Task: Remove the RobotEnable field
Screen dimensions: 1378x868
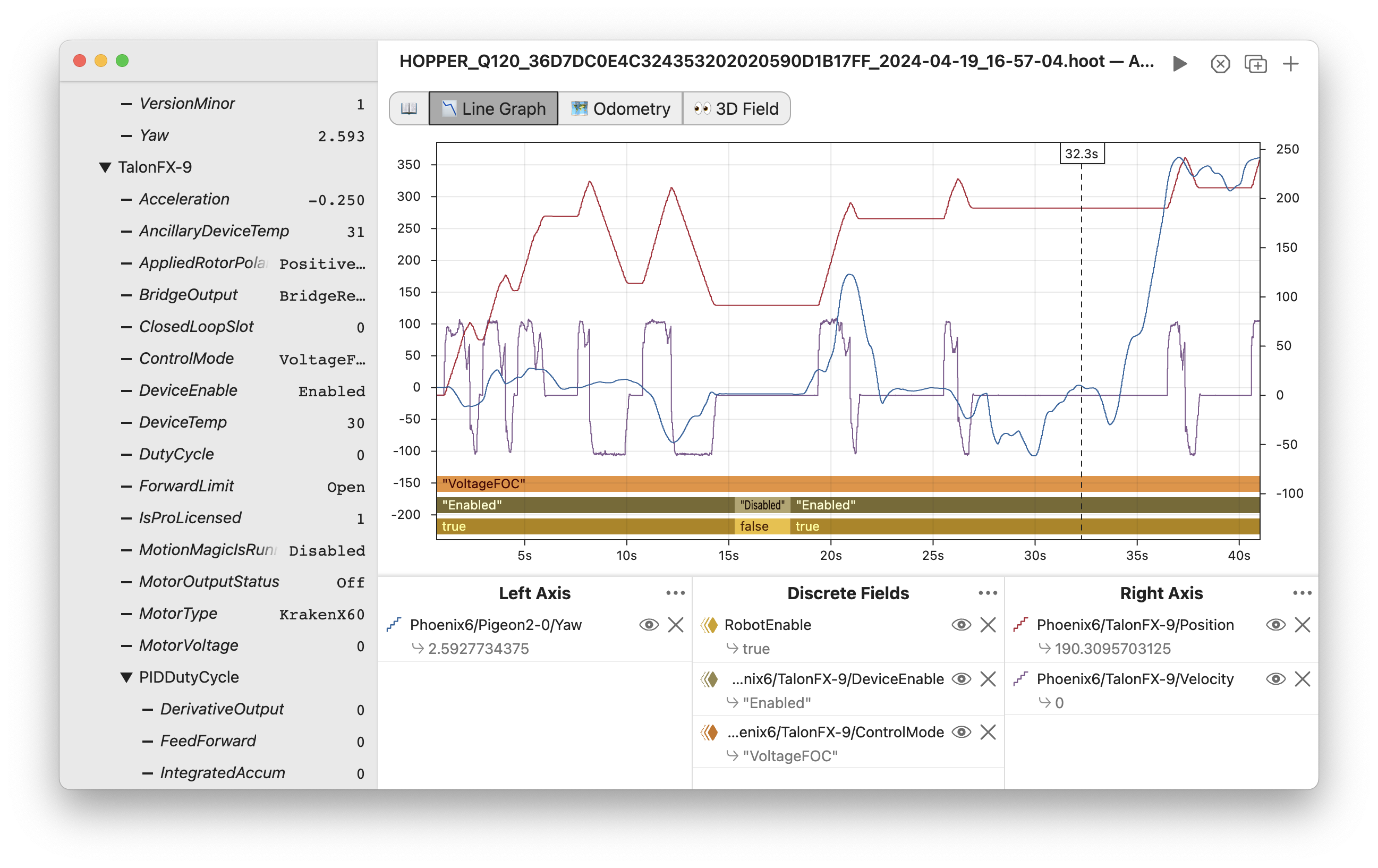Action: click(988, 624)
